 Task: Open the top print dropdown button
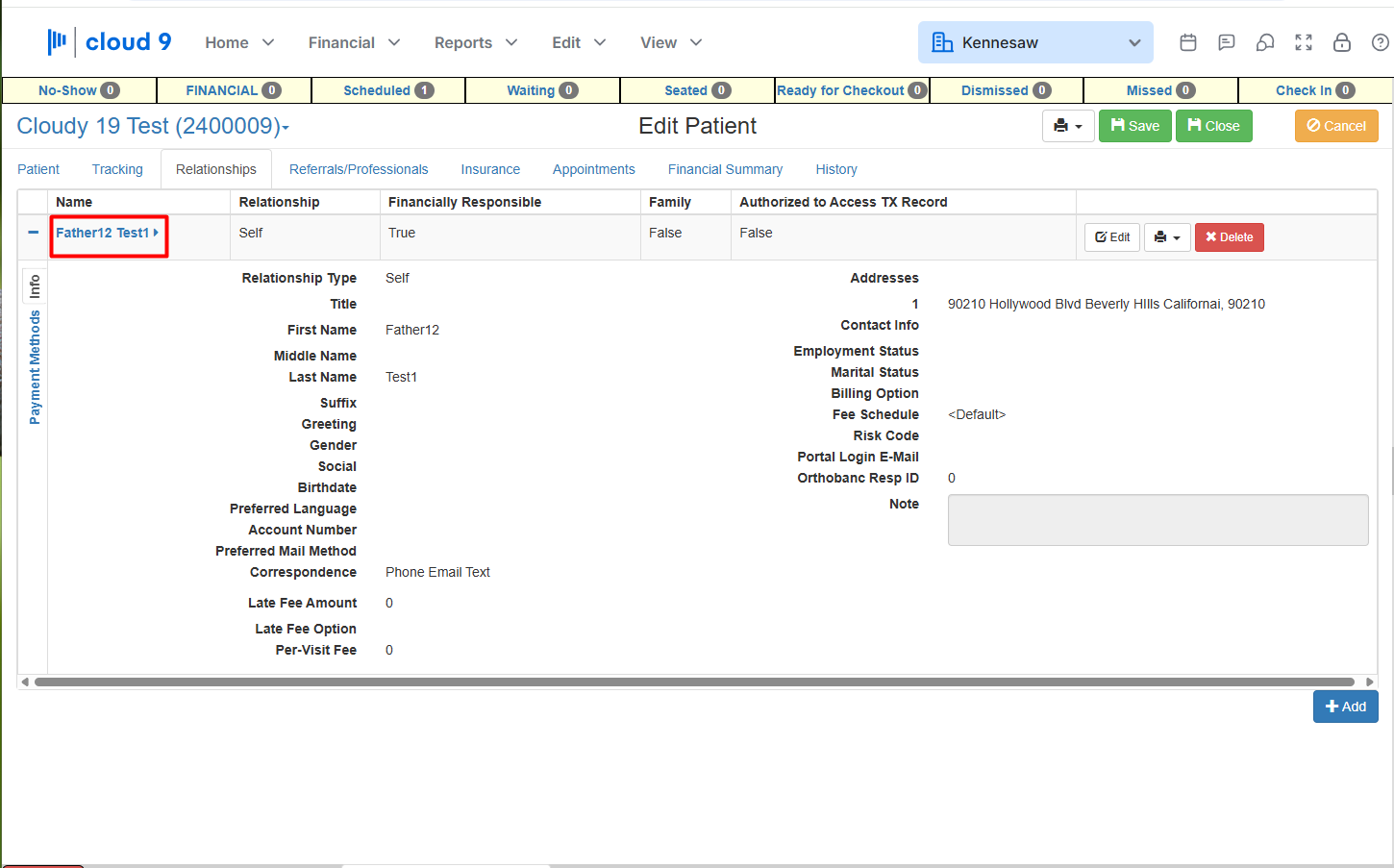(1068, 126)
